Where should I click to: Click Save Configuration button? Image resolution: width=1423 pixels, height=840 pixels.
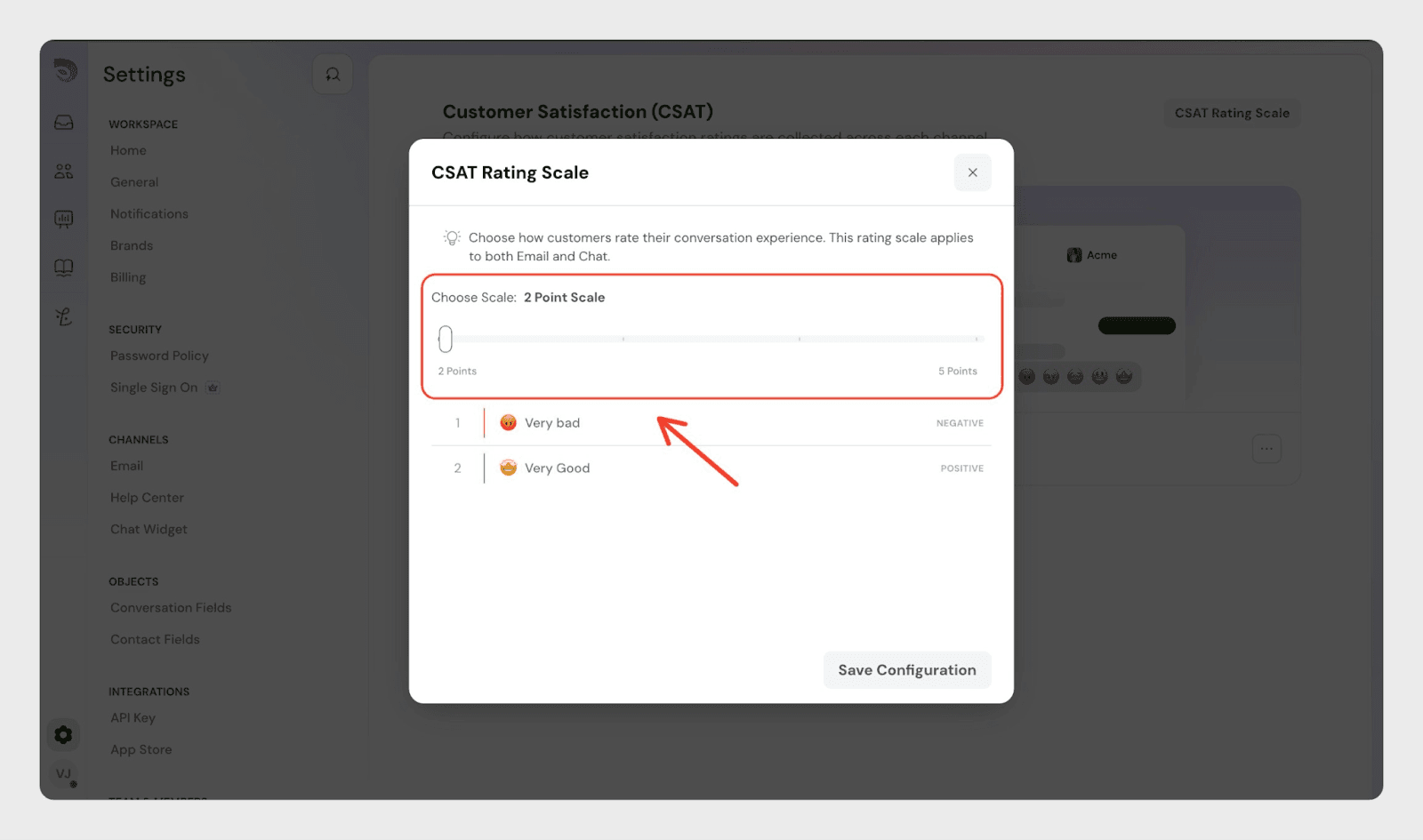pos(906,670)
